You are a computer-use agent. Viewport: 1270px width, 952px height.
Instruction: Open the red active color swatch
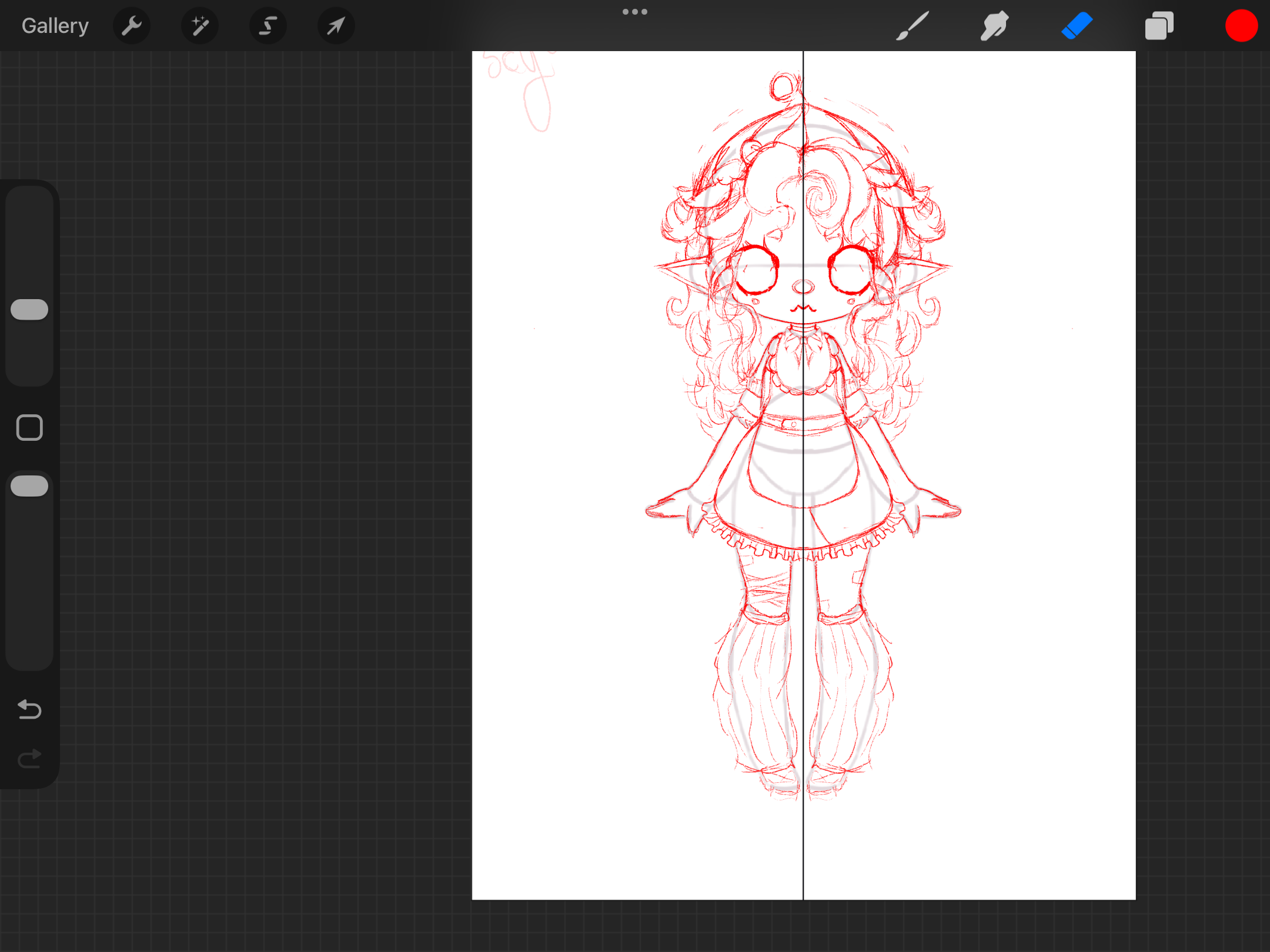point(1241,26)
